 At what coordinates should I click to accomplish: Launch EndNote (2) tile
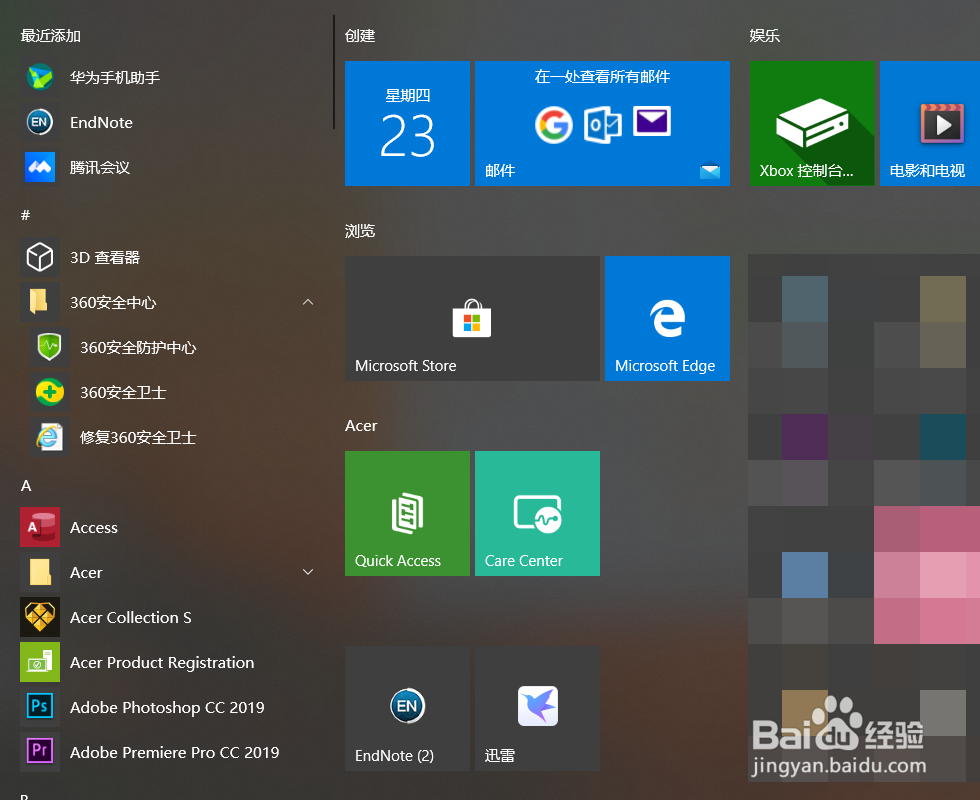pyautogui.click(x=407, y=708)
